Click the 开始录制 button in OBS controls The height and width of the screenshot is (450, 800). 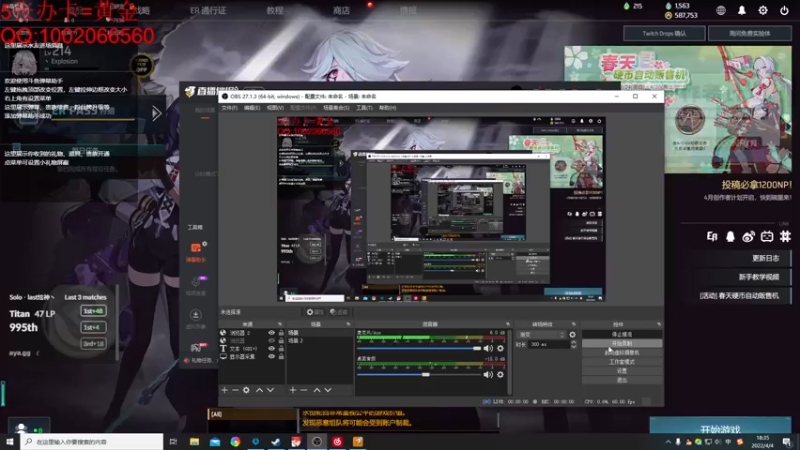coord(622,343)
